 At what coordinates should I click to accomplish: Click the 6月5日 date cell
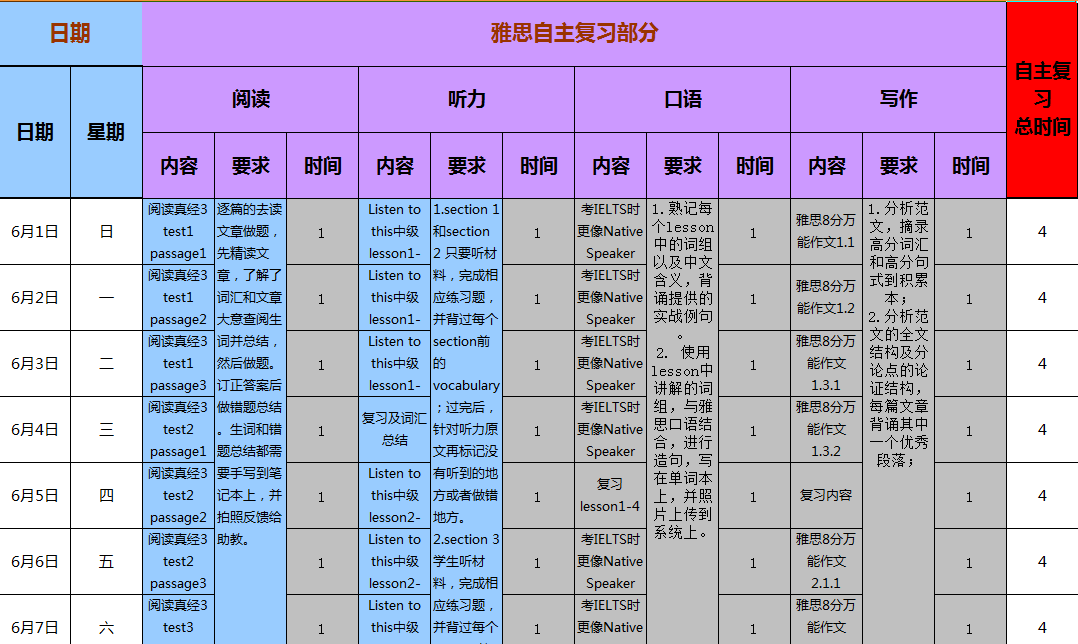click(x=35, y=496)
